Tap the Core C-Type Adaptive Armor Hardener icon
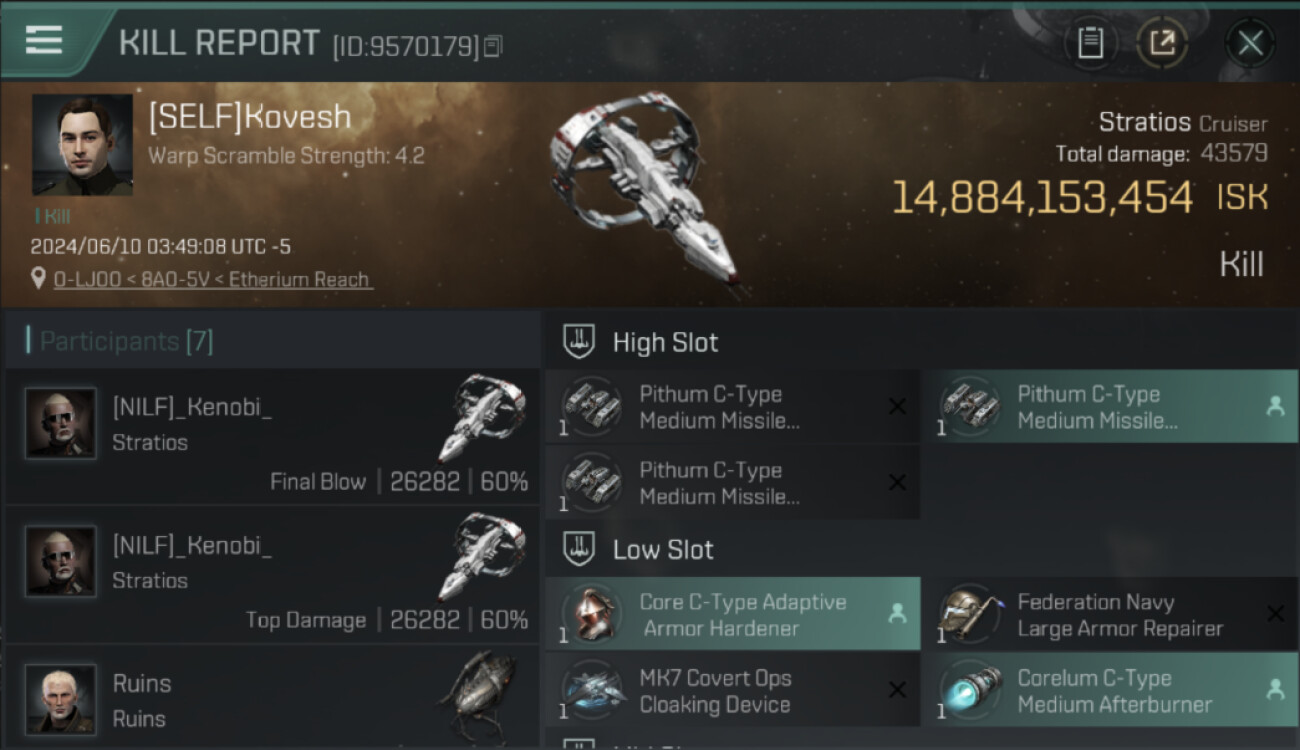This screenshot has height=750, width=1300. [x=592, y=615]
